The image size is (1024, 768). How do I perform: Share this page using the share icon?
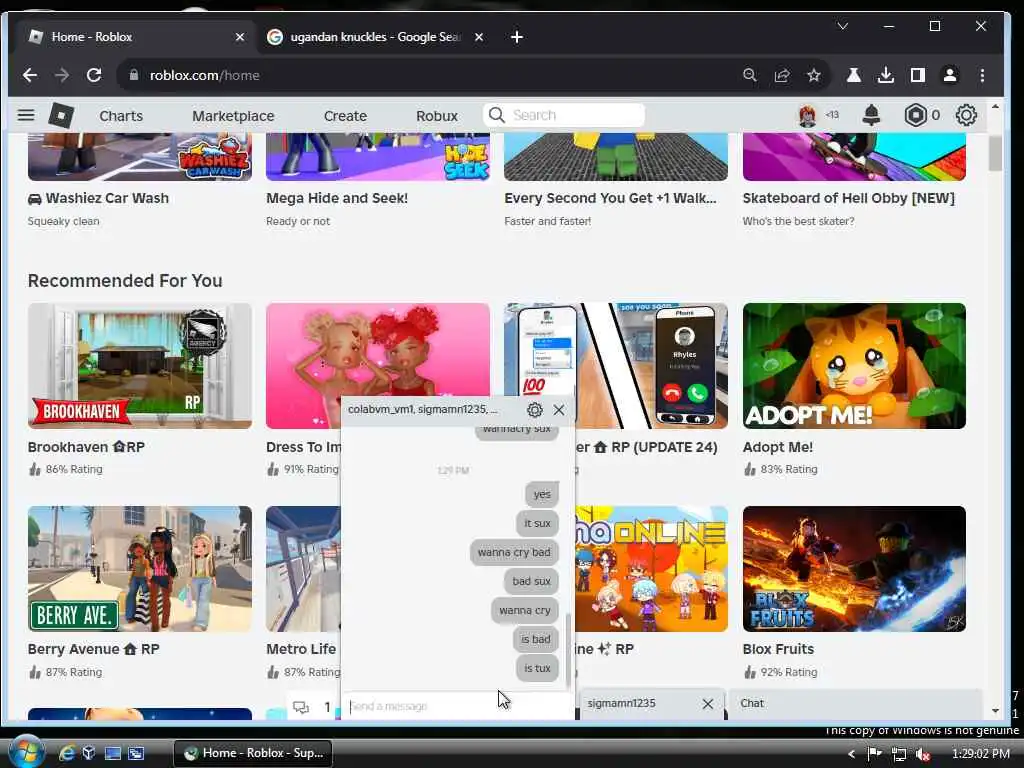[x=782, y=75]
